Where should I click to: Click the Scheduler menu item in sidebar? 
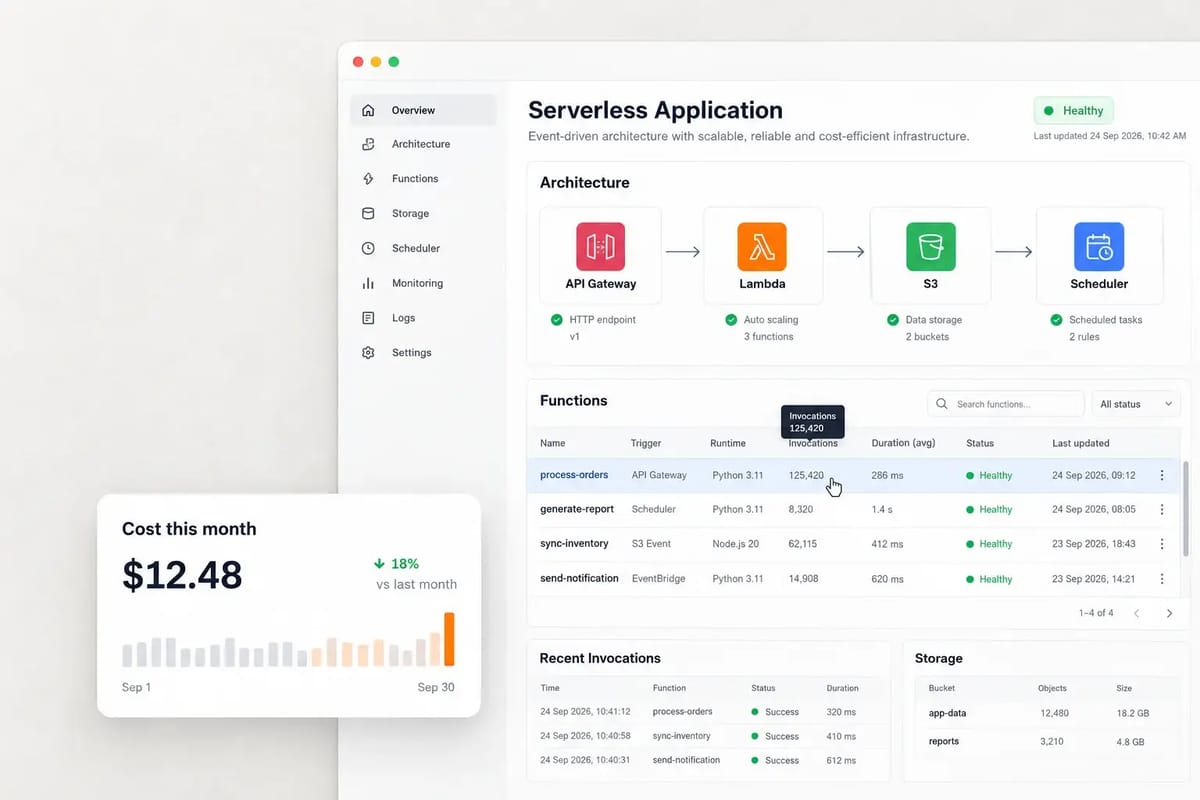(x=423, y=248)
